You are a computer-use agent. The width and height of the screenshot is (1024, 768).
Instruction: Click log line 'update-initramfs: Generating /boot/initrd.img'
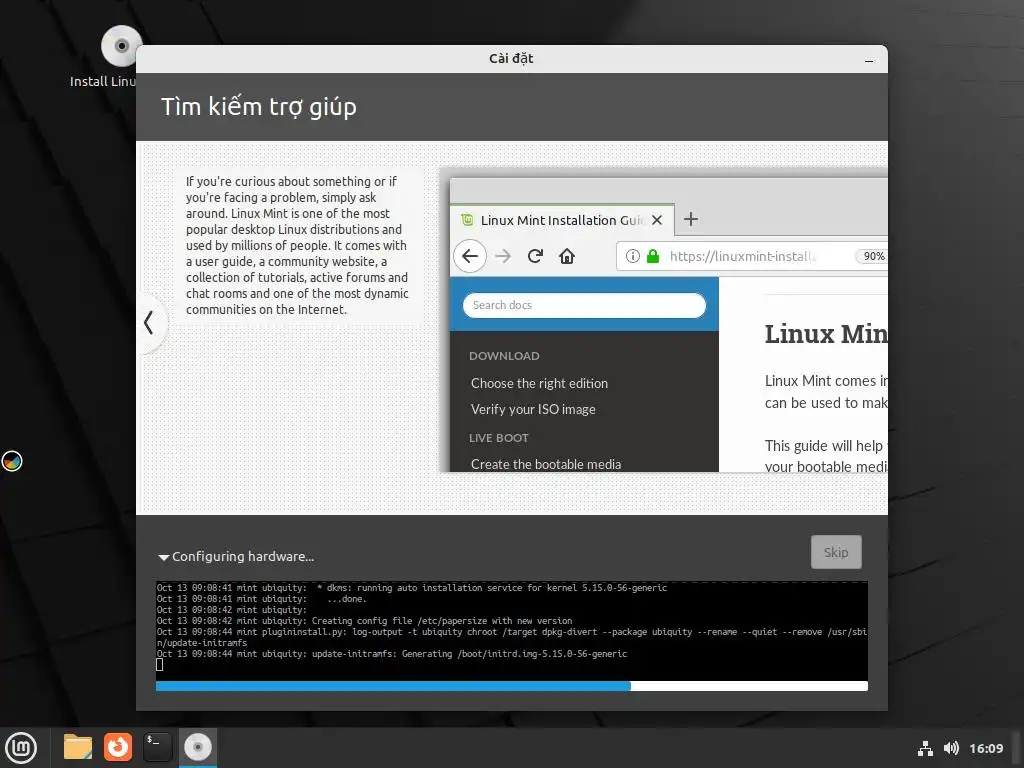(x=392, y=654)
